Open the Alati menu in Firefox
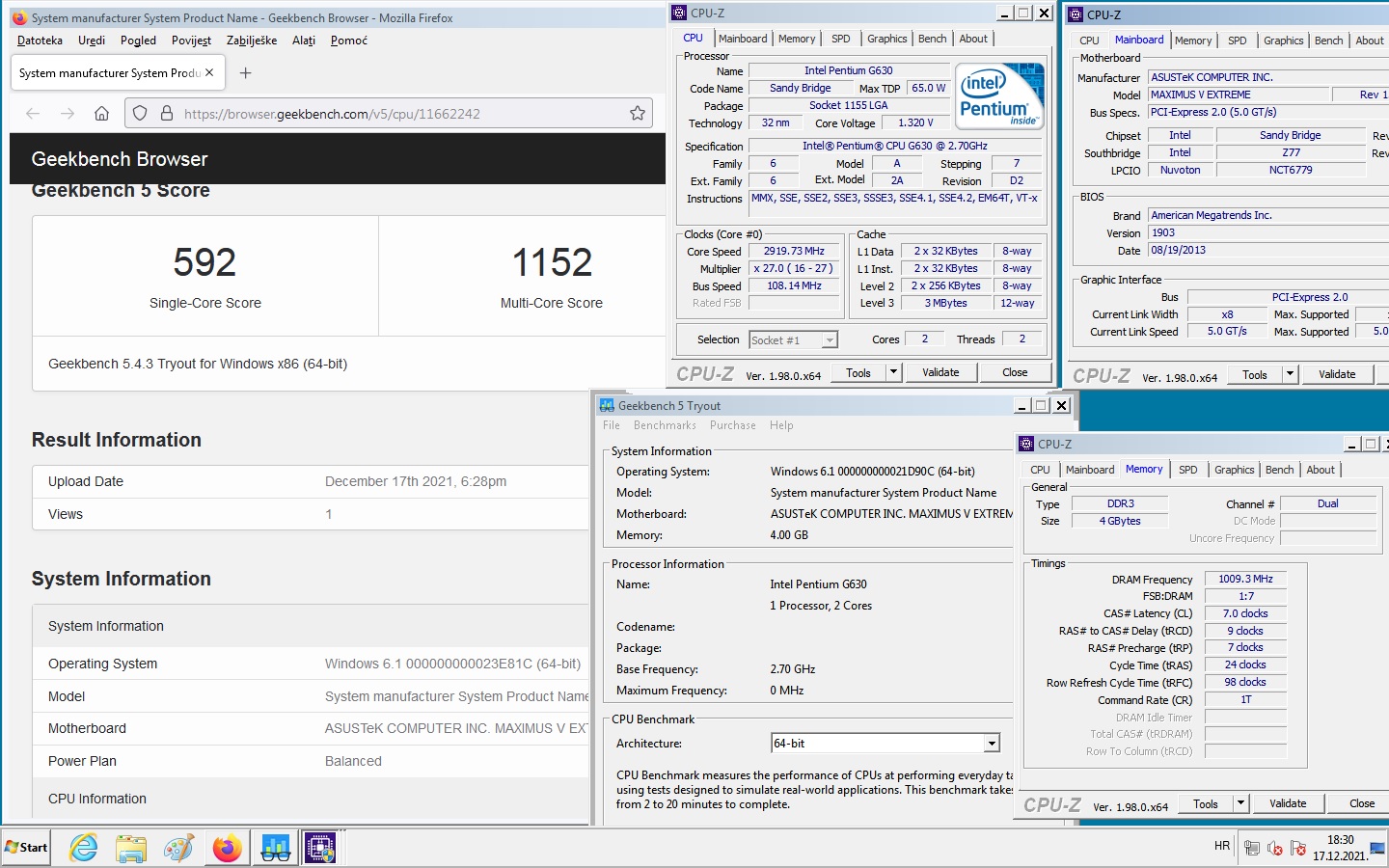The height and width of the screenshot is (868, 1389). pyautogui.click(x=304, y=41)
